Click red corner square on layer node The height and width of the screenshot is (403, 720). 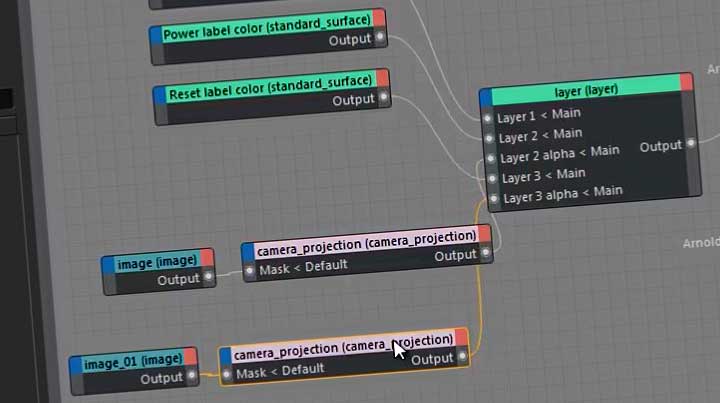tap(686, 81)
